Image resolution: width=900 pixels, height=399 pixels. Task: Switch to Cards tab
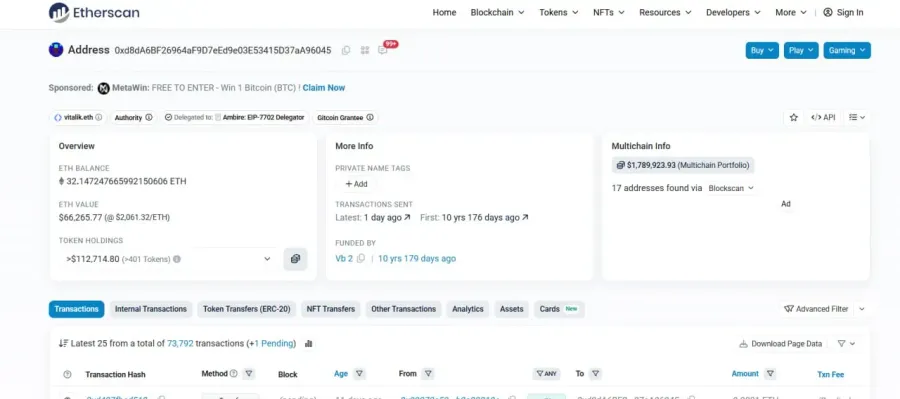coord(559,309)
